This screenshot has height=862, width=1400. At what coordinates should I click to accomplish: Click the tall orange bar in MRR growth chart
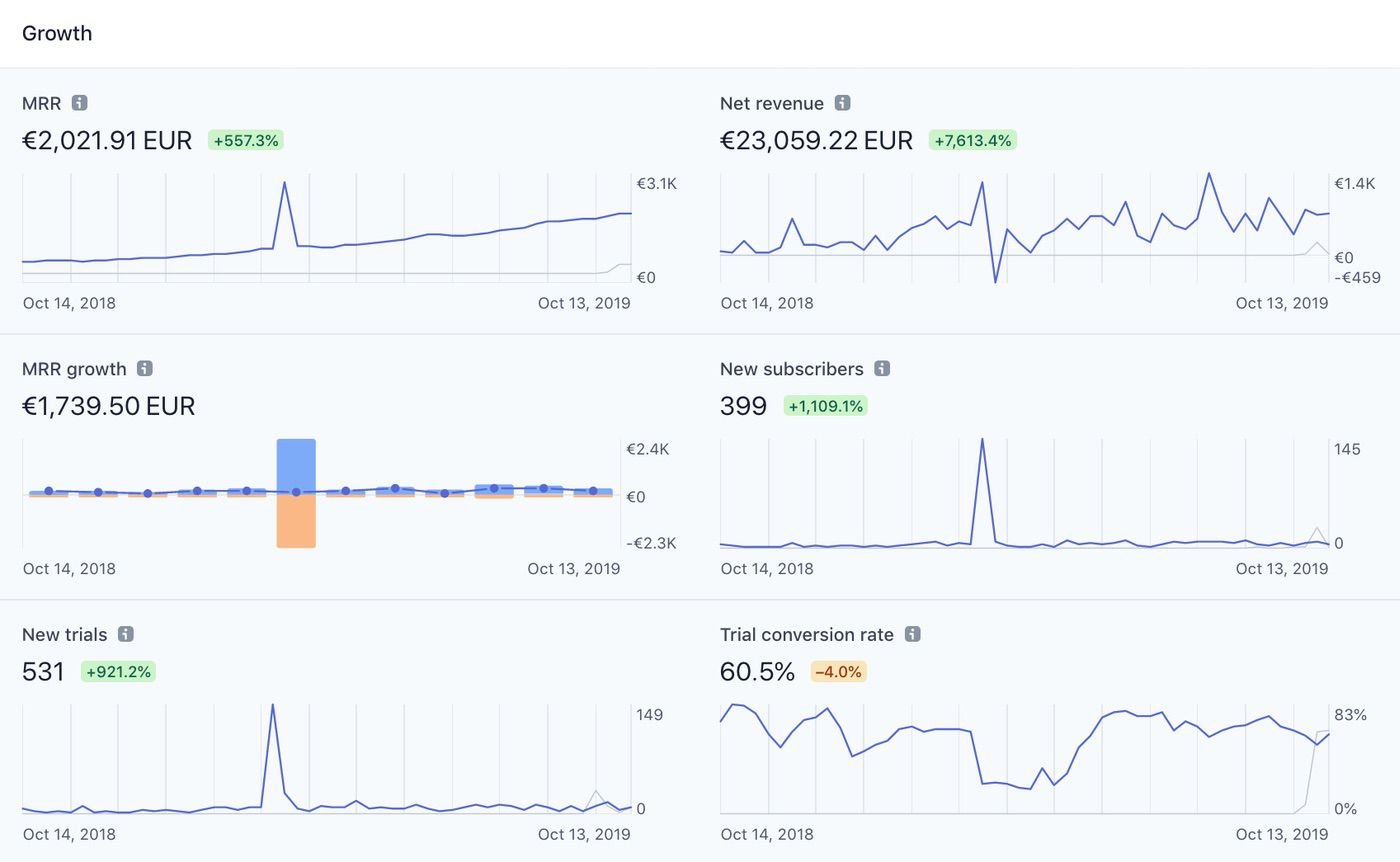click(x=296, y=521)
